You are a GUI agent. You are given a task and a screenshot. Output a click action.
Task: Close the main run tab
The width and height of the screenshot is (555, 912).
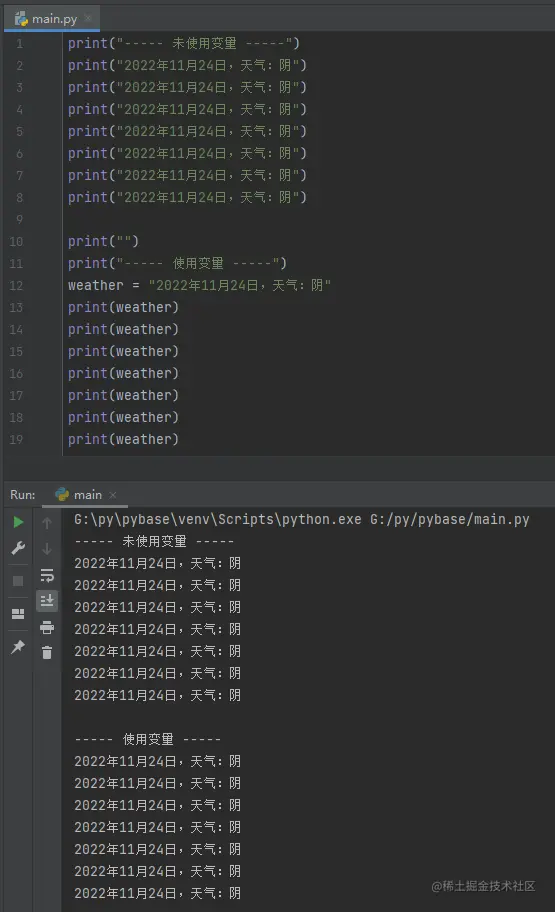tap(113, 495)
